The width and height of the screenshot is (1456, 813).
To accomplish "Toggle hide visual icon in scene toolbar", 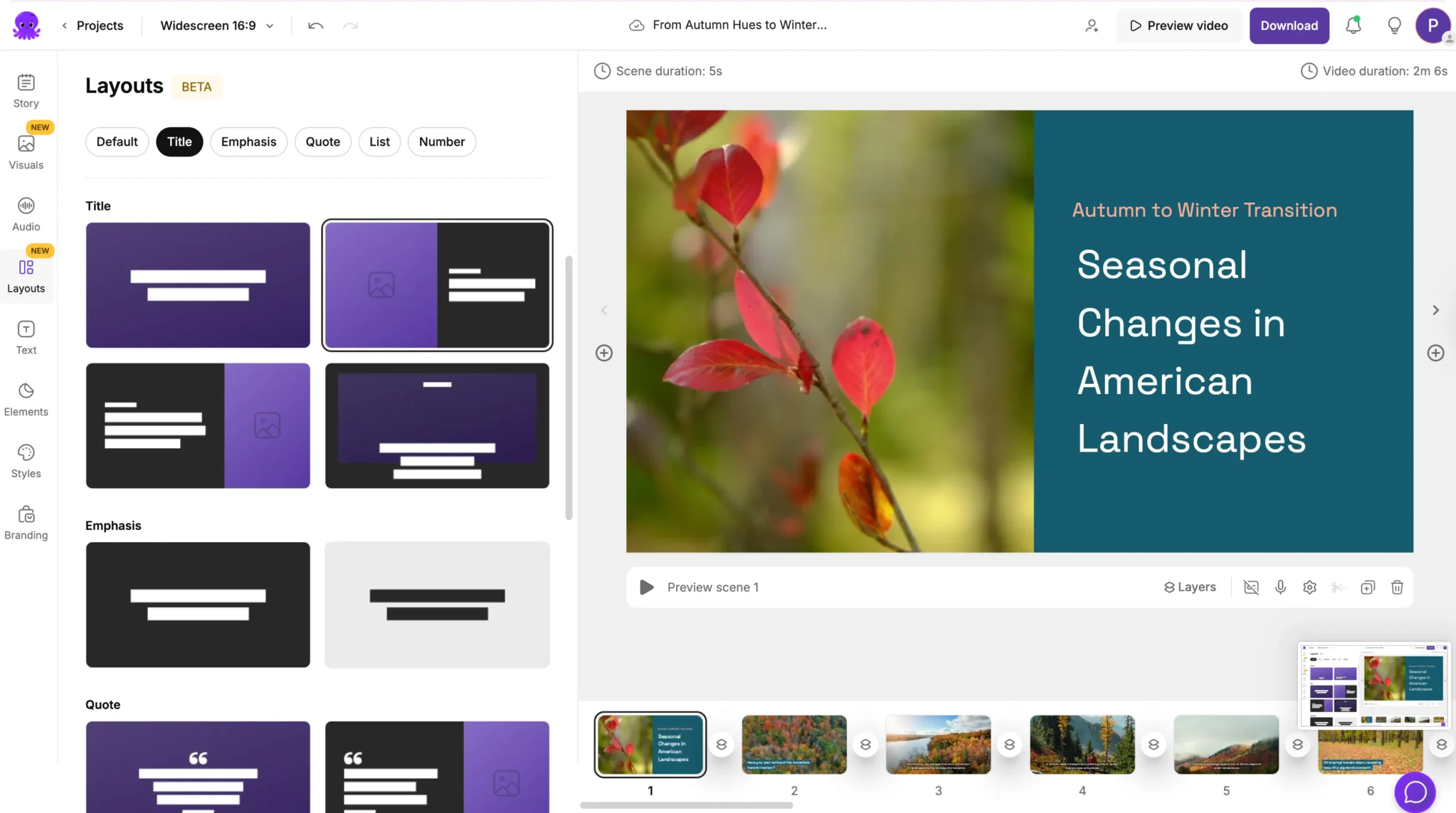I will [x=1251, y=587].
